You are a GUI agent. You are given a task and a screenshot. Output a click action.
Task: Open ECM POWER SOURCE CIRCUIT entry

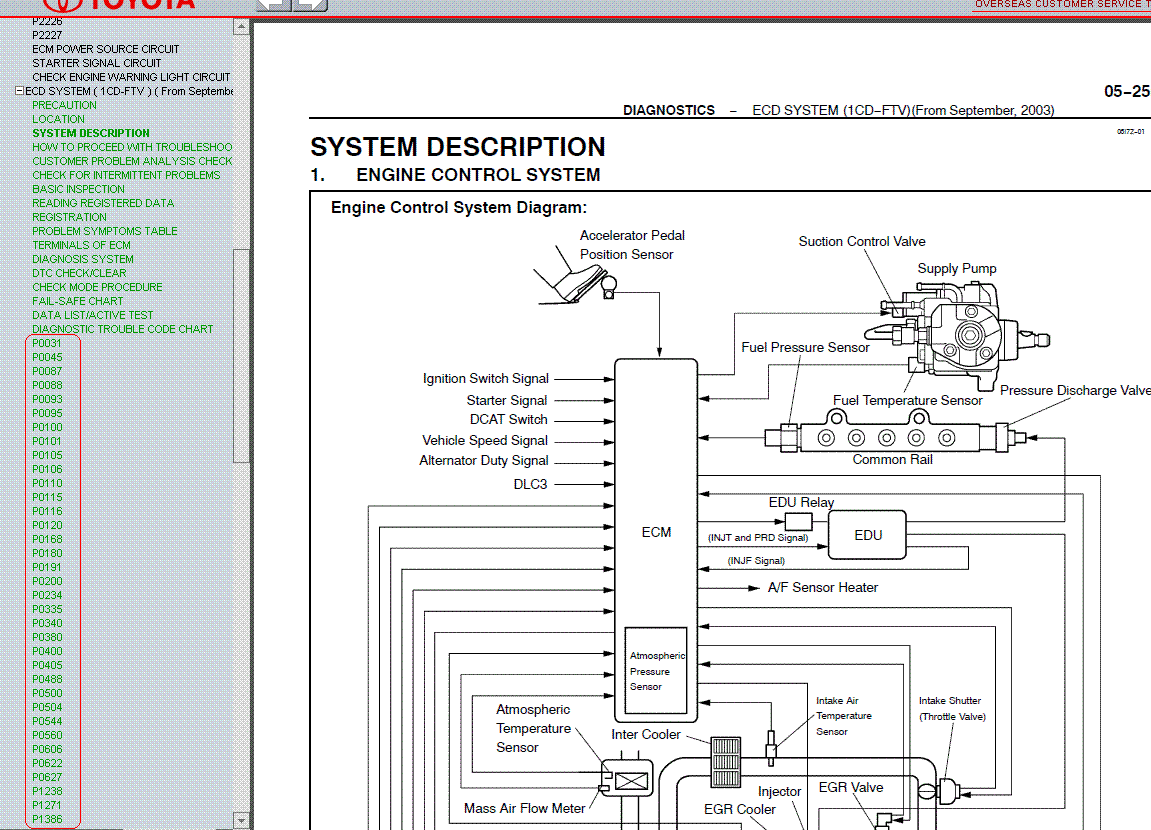point(105,49)
